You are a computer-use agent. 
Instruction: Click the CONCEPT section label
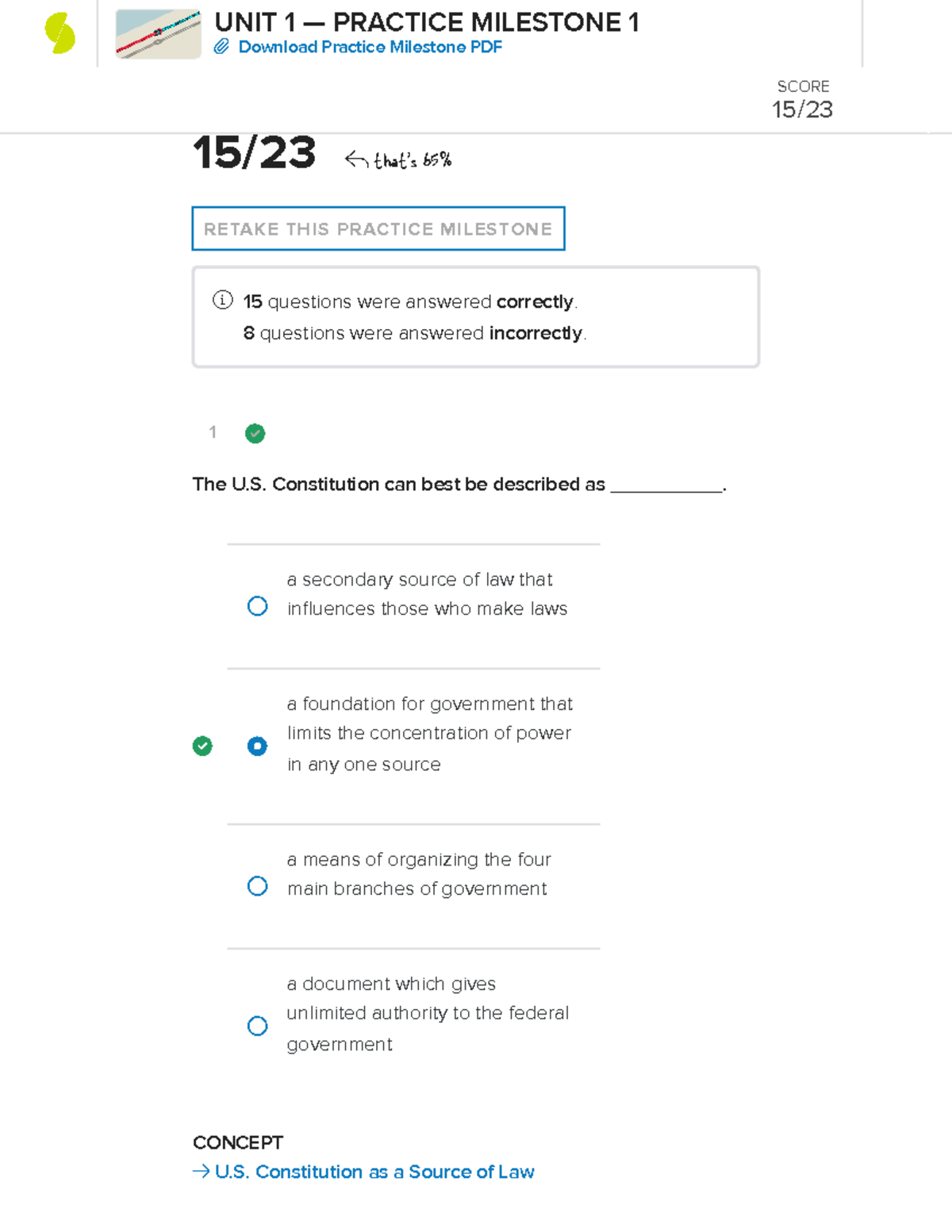pyautogui.click(x=238, y=1142)
